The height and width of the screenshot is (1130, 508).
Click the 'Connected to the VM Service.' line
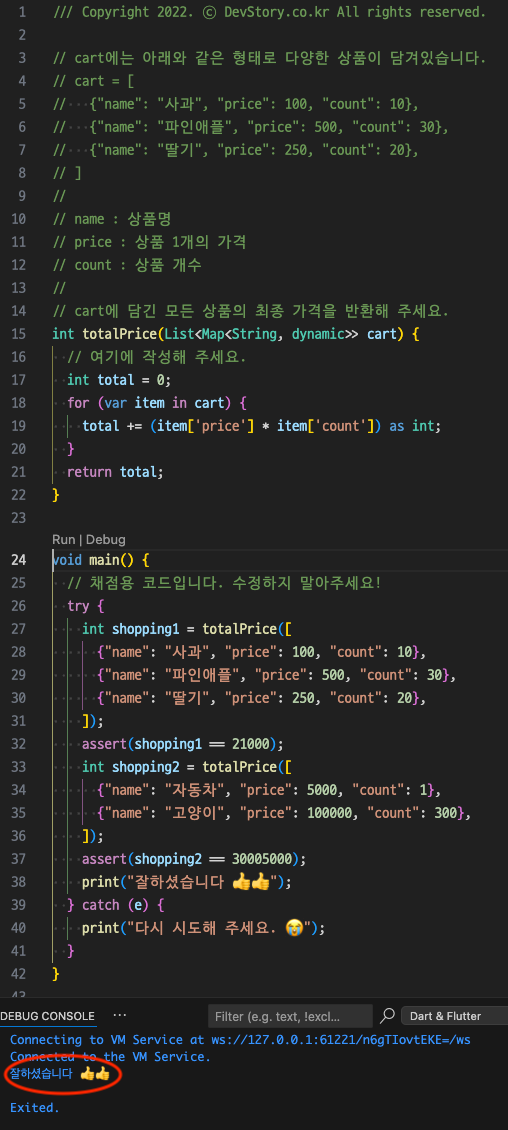click(x=110, y=1057)
